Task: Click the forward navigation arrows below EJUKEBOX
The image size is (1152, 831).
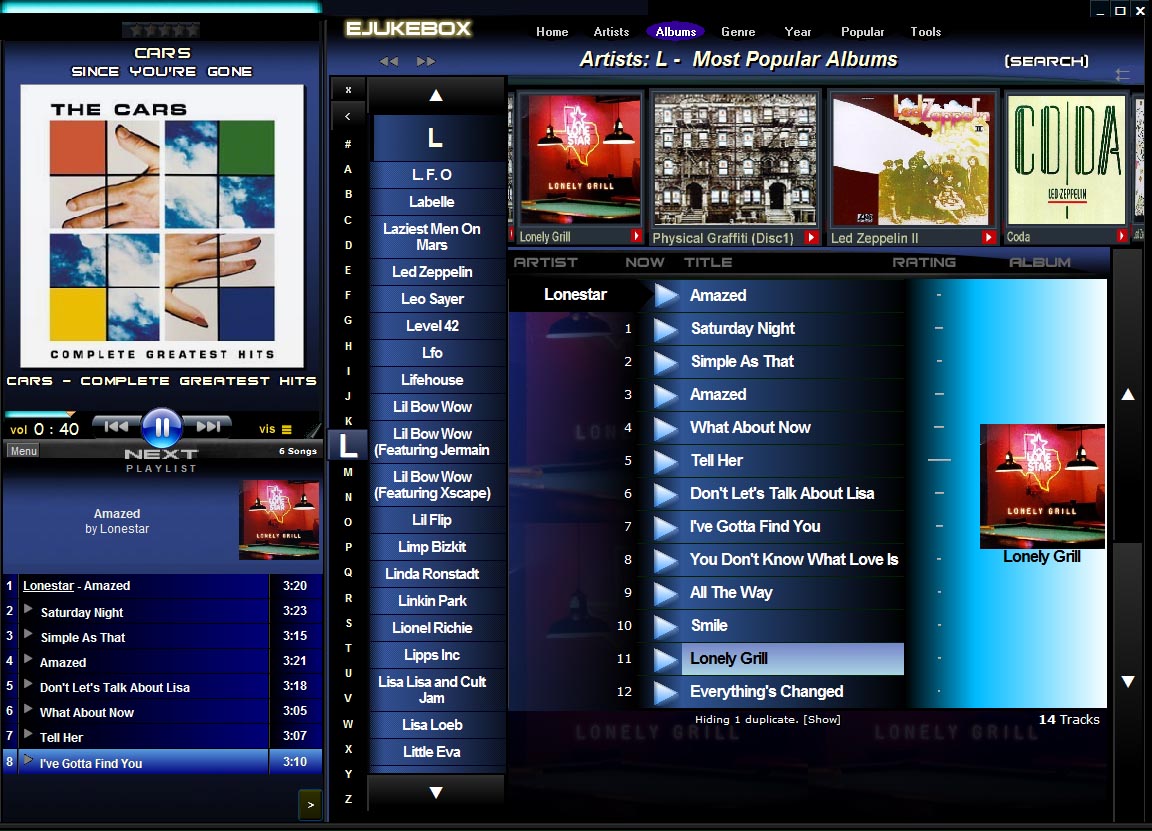Action: click(427, 61)
